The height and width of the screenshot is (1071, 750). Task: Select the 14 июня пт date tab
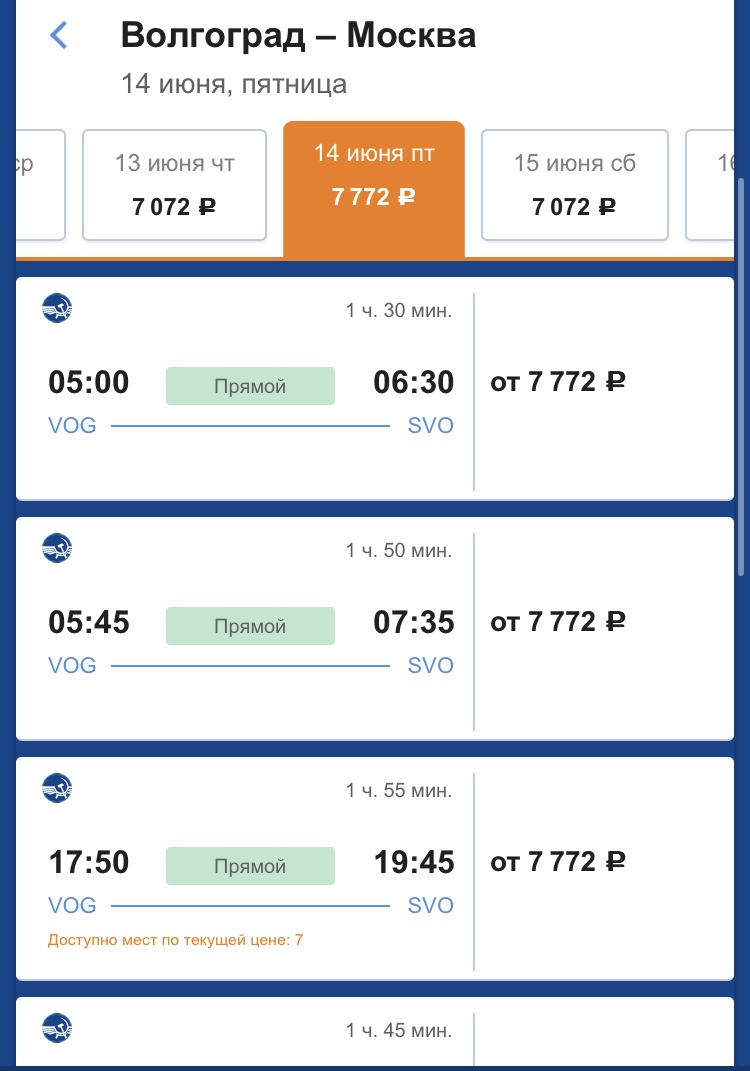[374, 185]
